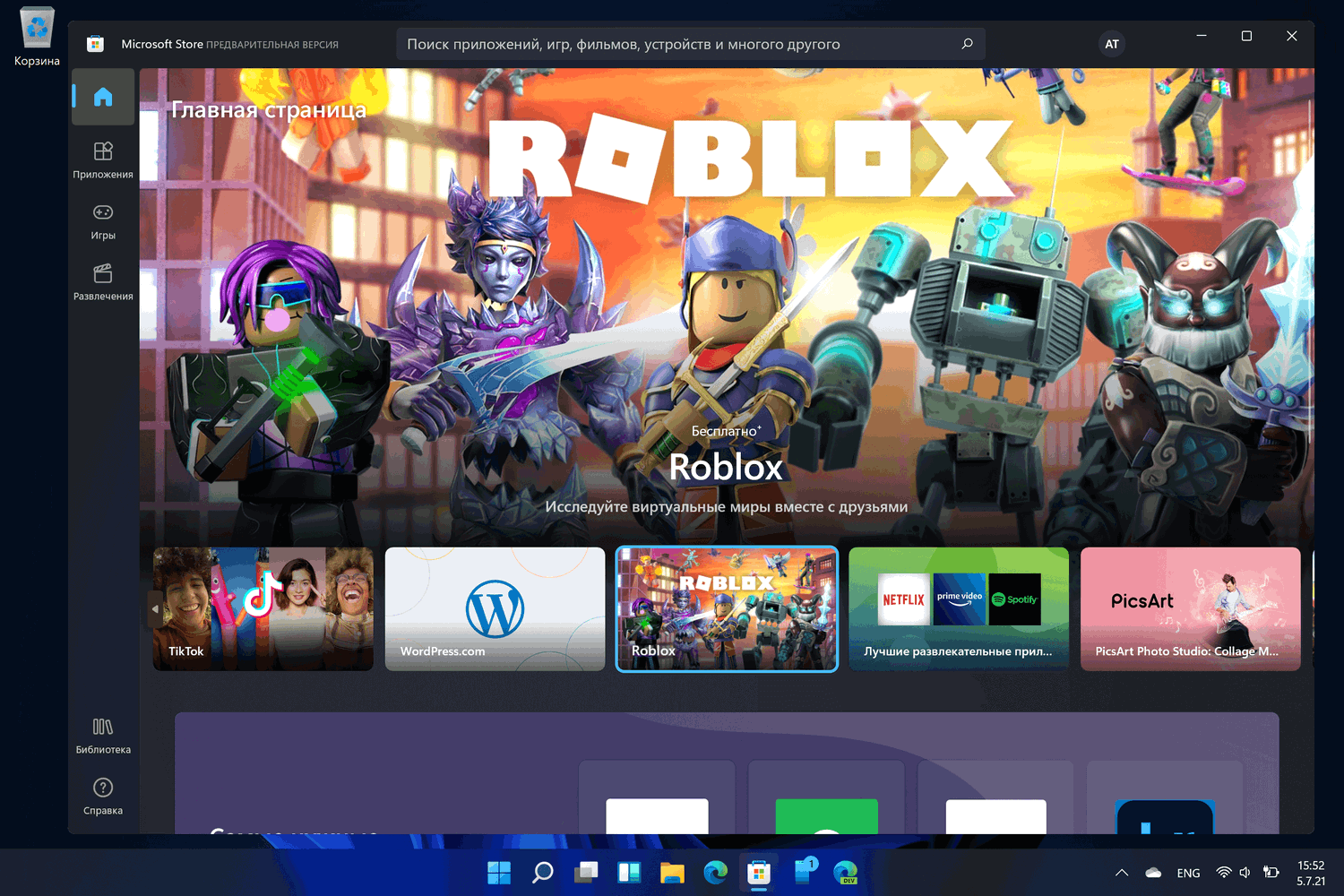This screenshot has height=896, width=1344.
Task: Open the battery status icon in tray
Action: coord(1271,873)
